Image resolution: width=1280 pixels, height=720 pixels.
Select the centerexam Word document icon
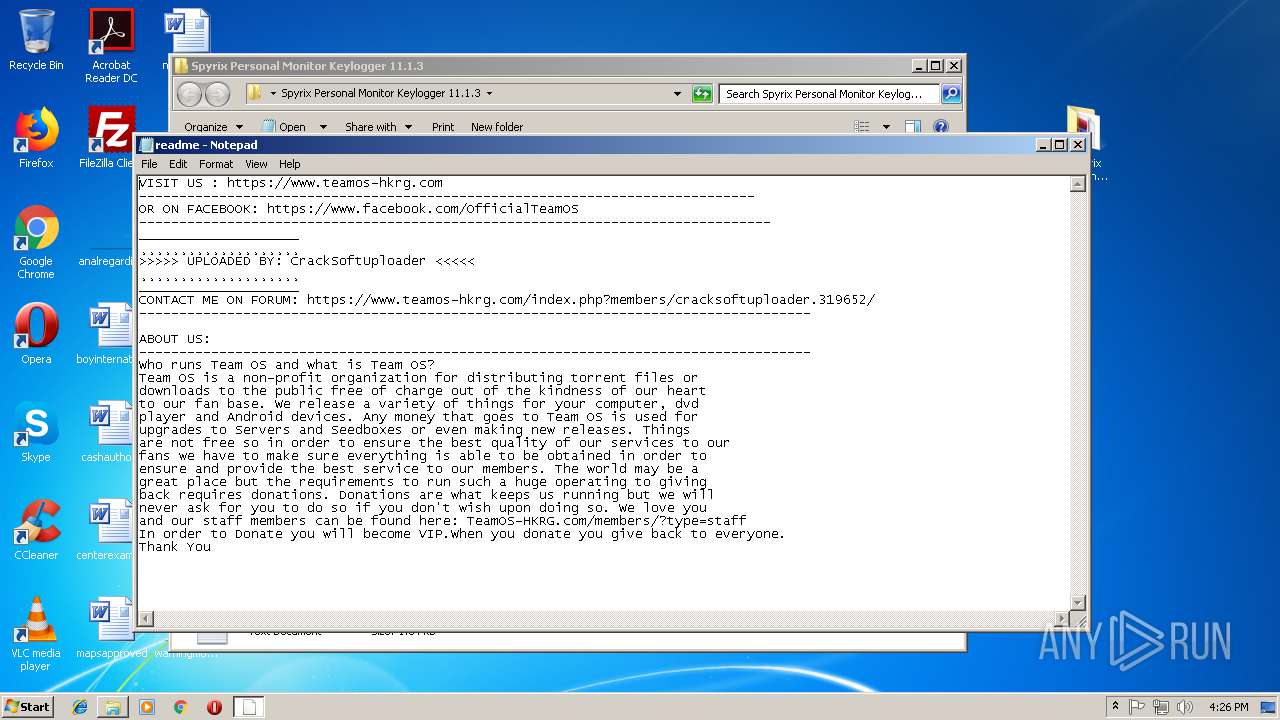pyautogui.click(x=108, y=530)
